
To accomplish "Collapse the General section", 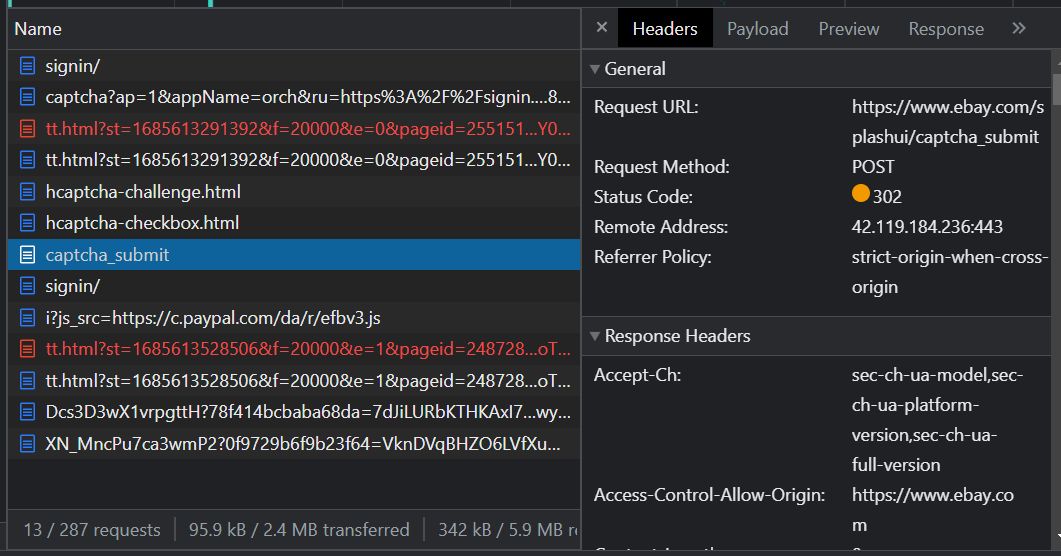I will (595, 69).
